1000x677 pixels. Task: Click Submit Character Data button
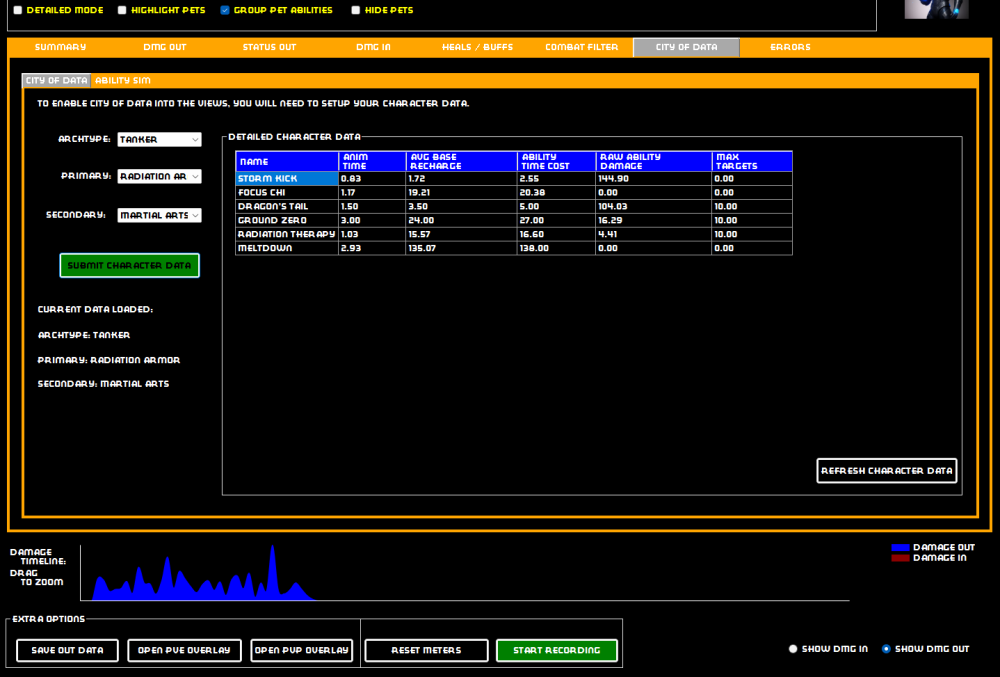click(x=129, y=266)
